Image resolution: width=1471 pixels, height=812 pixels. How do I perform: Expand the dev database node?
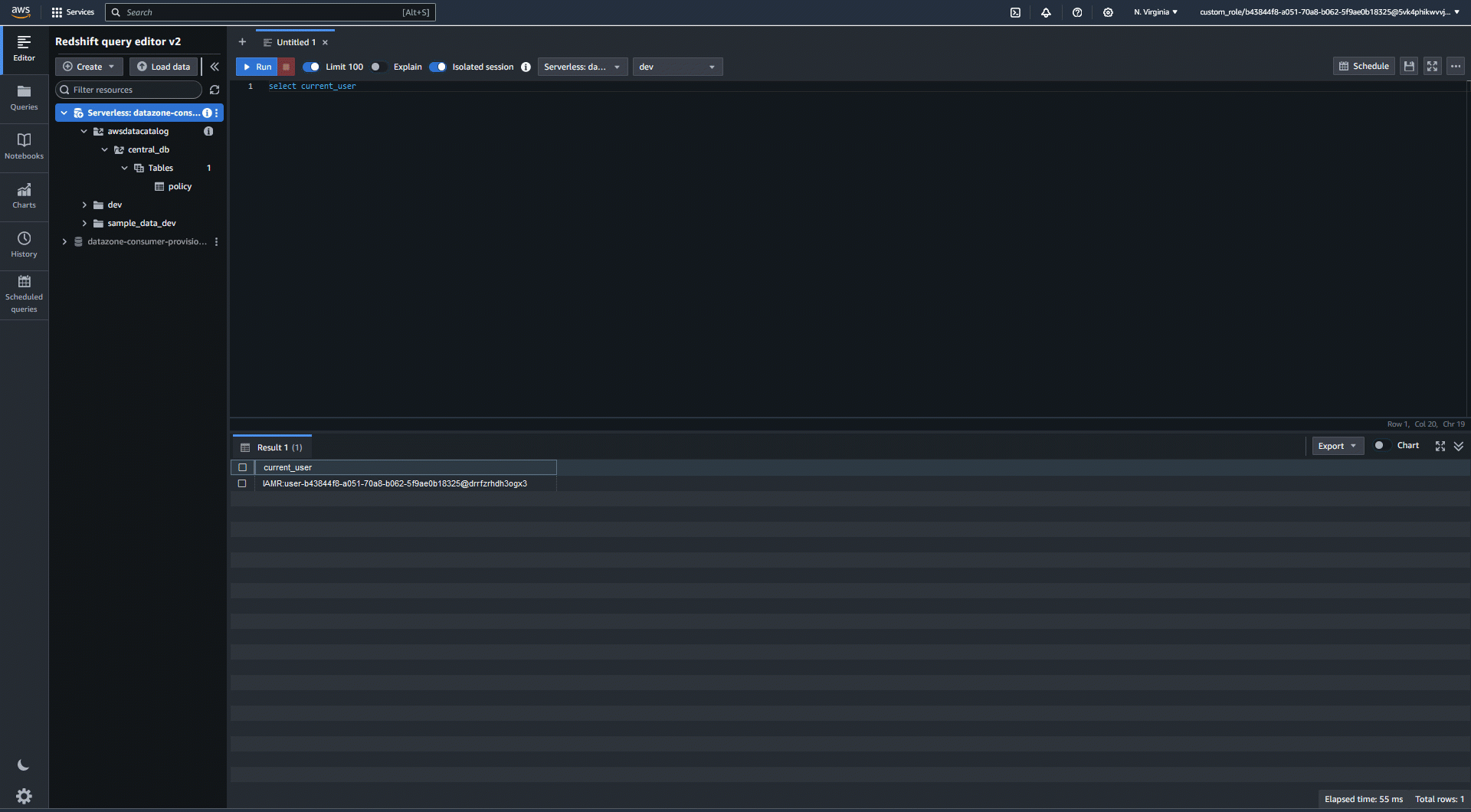[84, 205]
